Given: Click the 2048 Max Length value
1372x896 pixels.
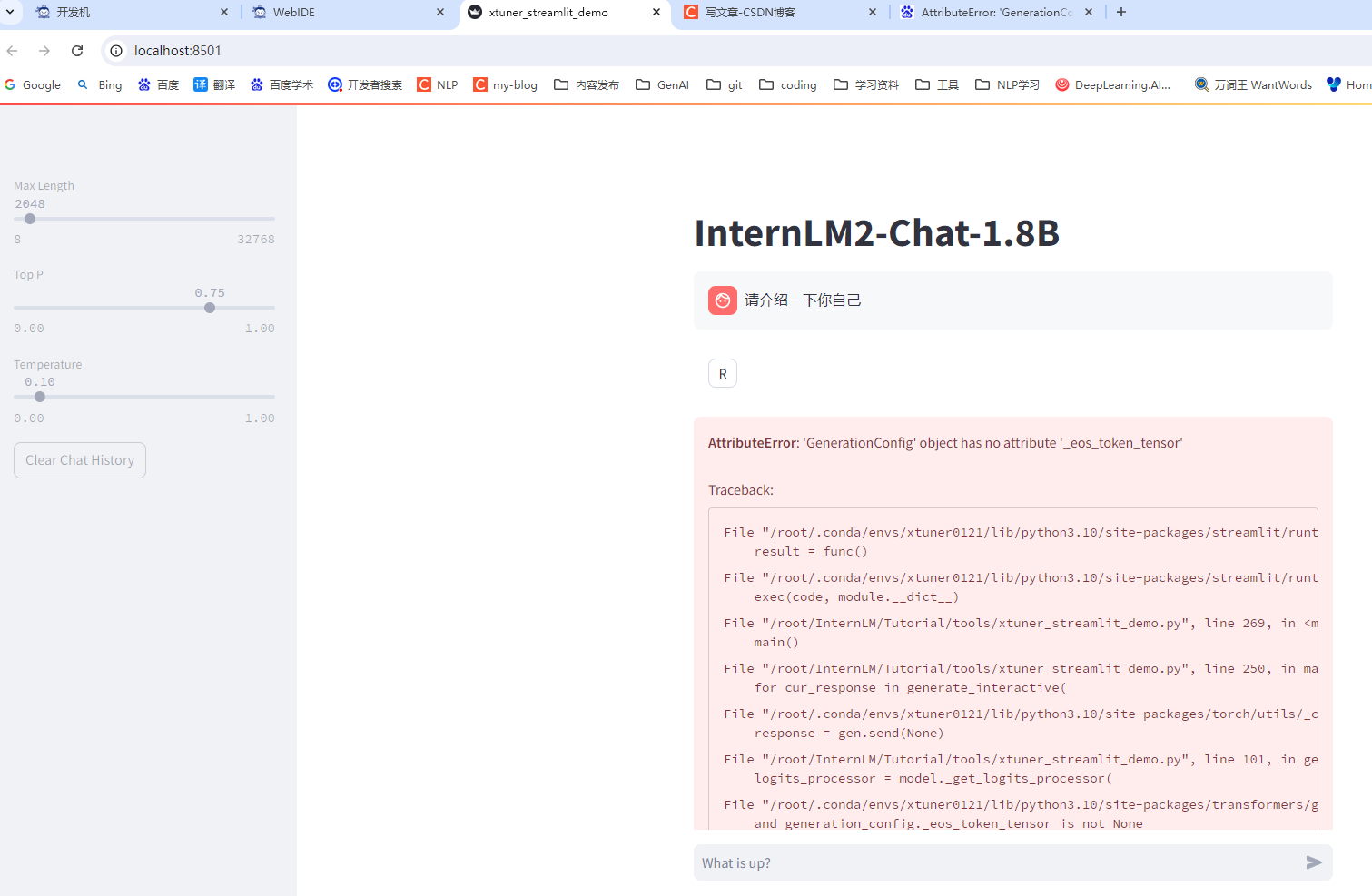Looking at the screenshot, I should [x=30, y=204].
